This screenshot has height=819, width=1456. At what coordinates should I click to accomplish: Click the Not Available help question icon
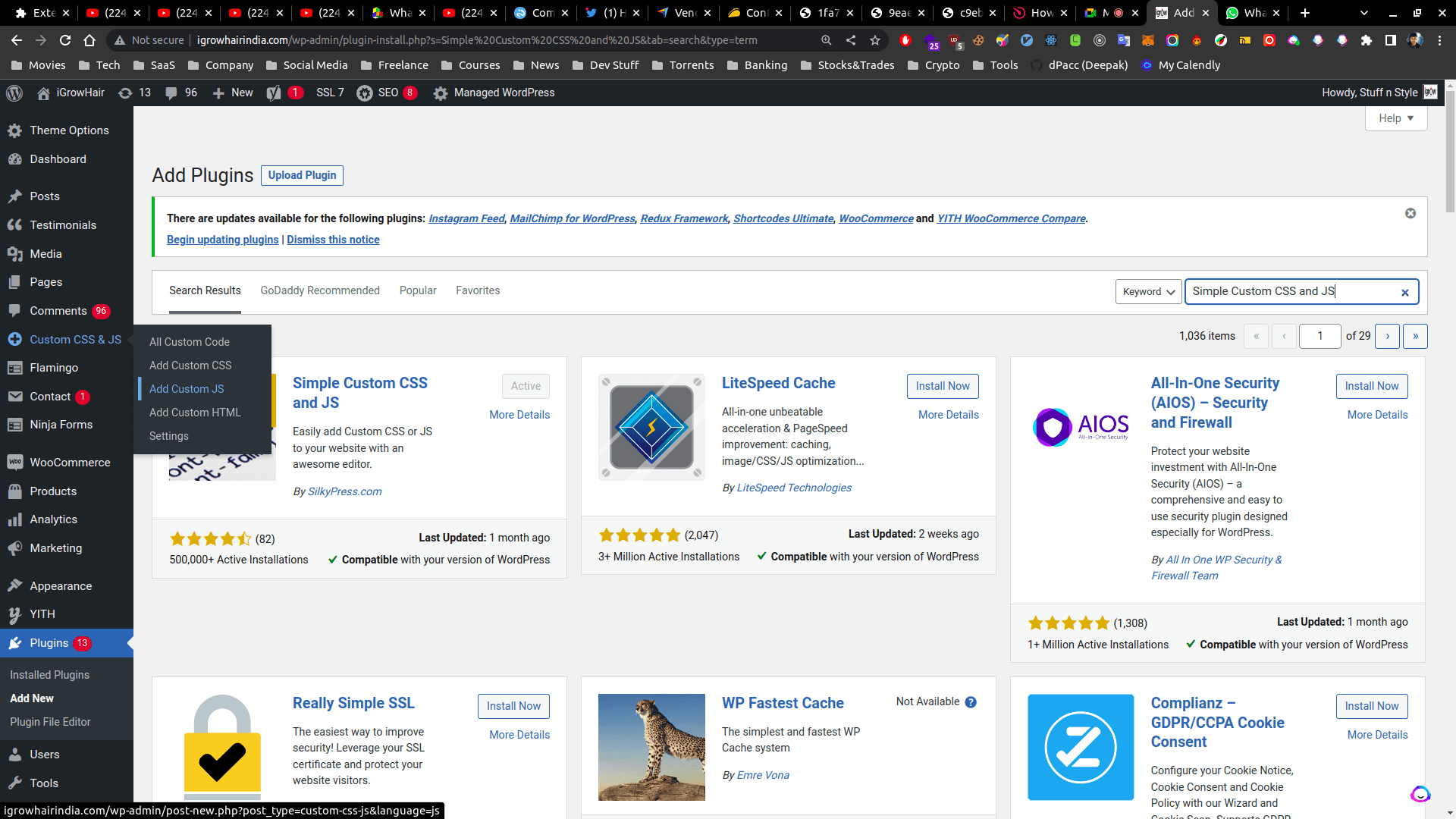971,702
